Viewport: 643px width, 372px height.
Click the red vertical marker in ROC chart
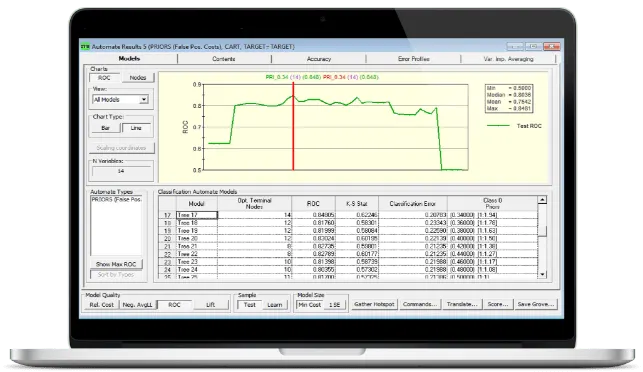click(293, 126)
